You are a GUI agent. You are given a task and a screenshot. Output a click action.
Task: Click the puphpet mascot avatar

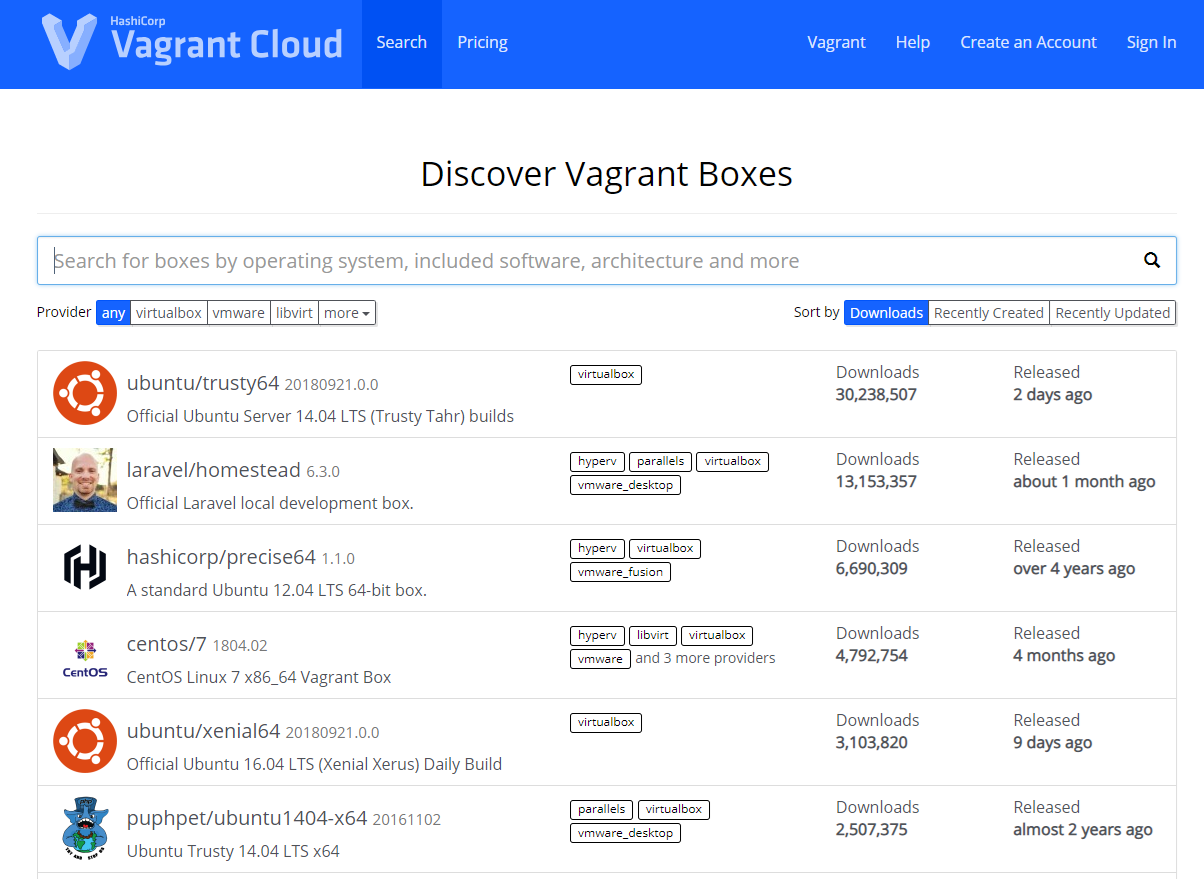[x=85, y=829]
